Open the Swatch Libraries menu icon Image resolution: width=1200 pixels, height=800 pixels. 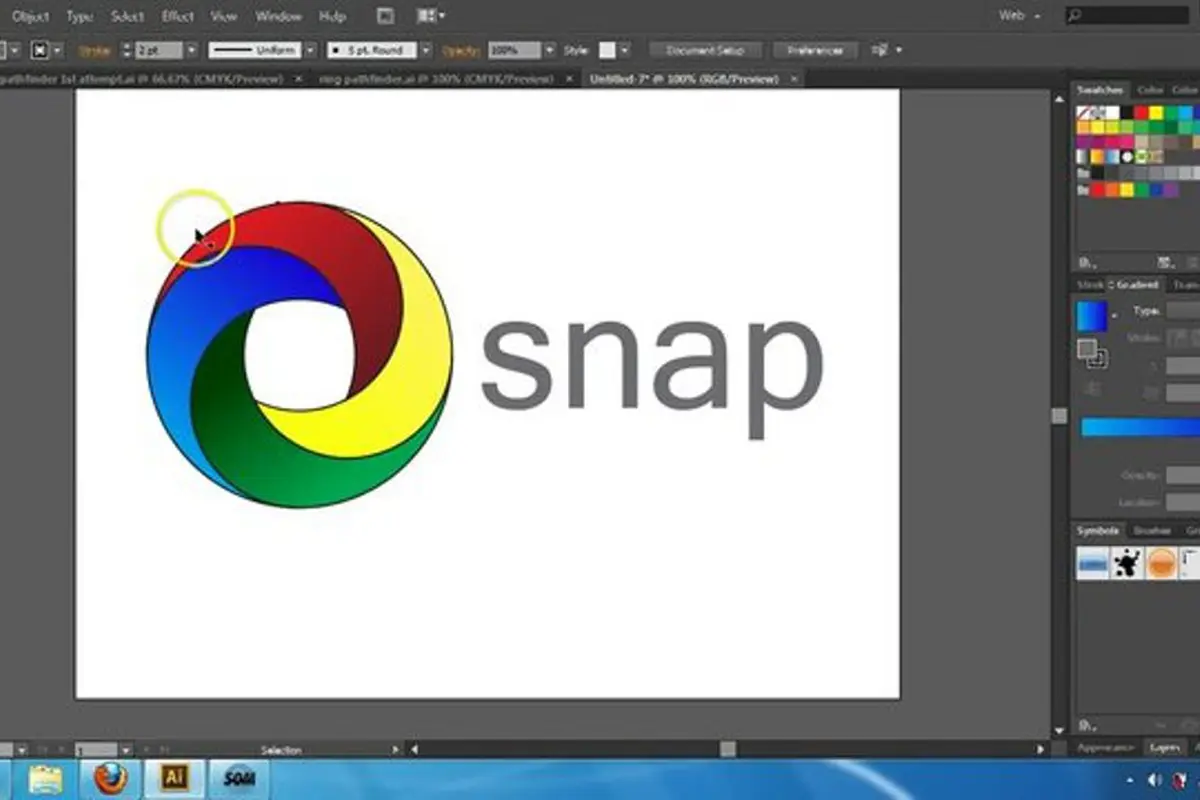pyautogui.click(x=1086, y=262)
